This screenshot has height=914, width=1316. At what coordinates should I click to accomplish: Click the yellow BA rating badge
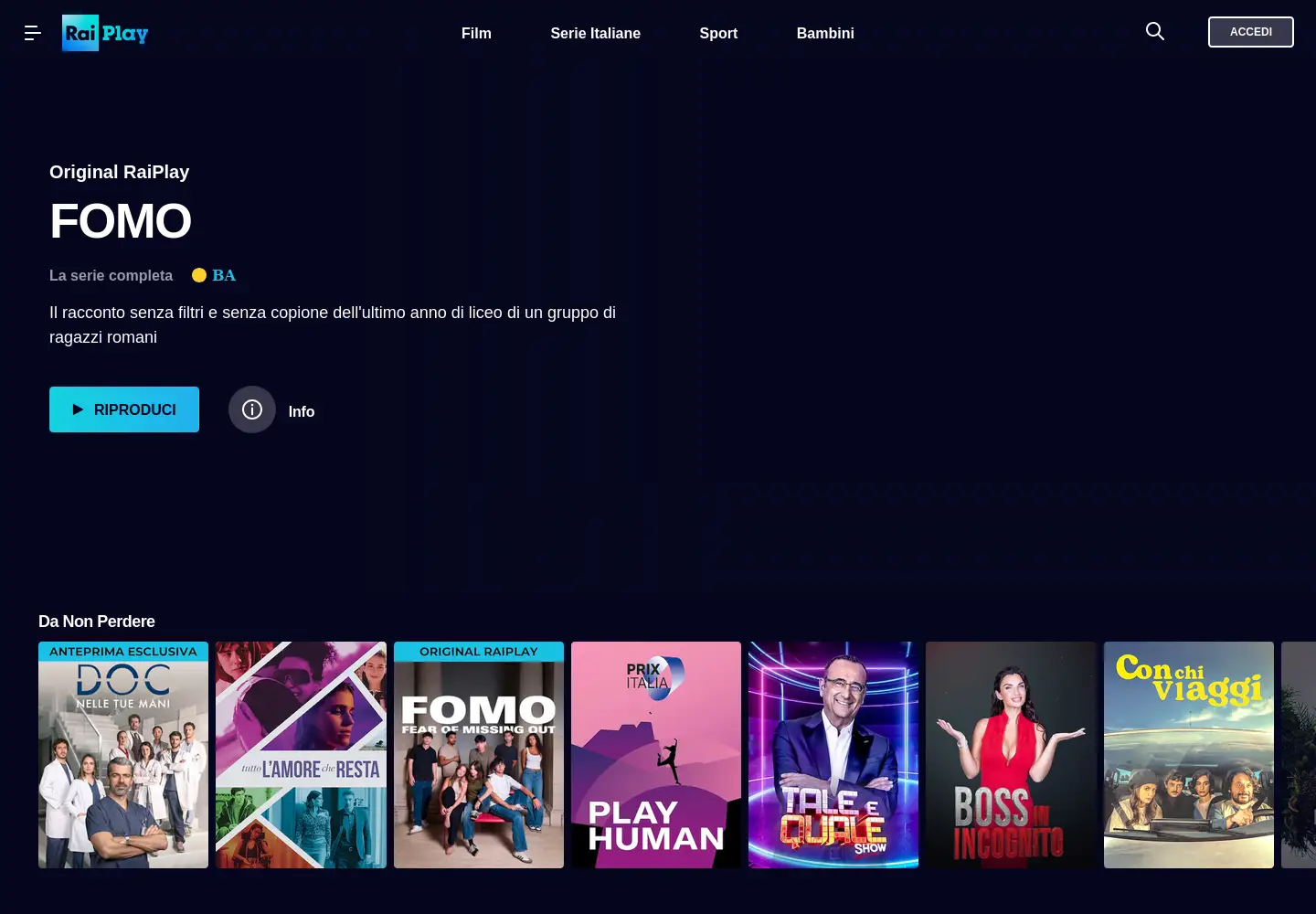[214, 275]
